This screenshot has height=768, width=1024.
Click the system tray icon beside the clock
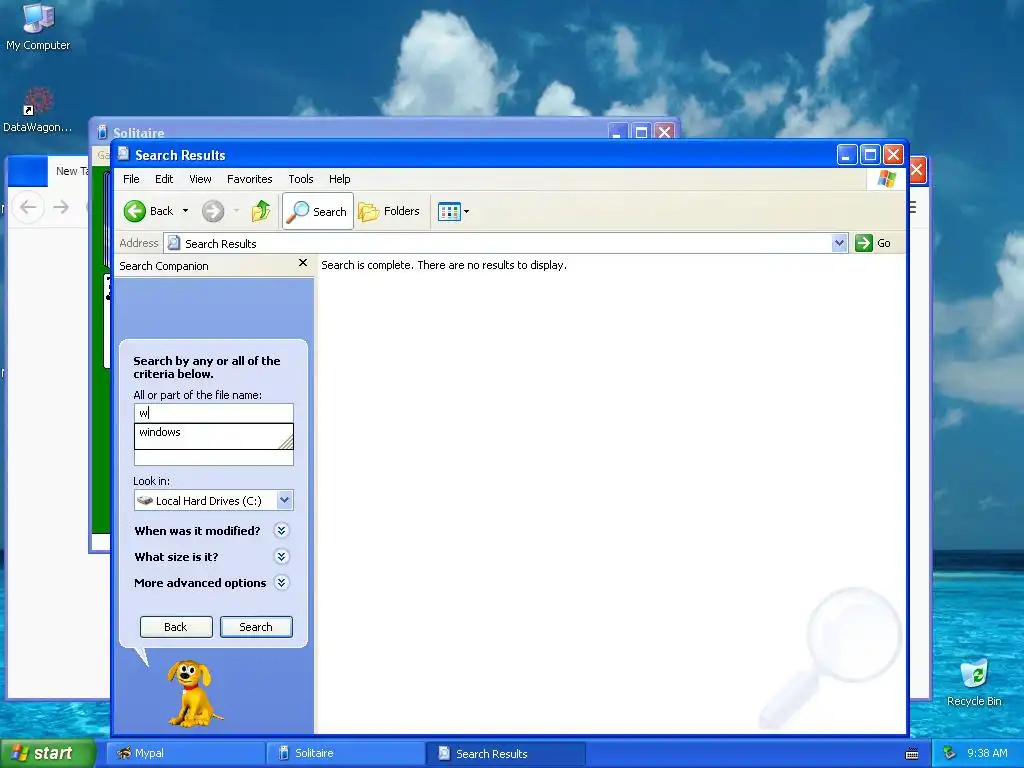pyautogui.click(x=950, y=753)
